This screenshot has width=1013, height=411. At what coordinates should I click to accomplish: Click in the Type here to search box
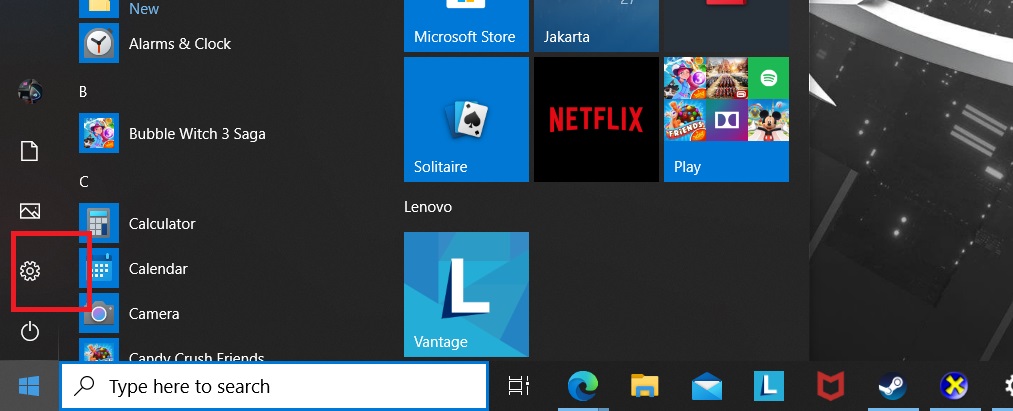274,386
